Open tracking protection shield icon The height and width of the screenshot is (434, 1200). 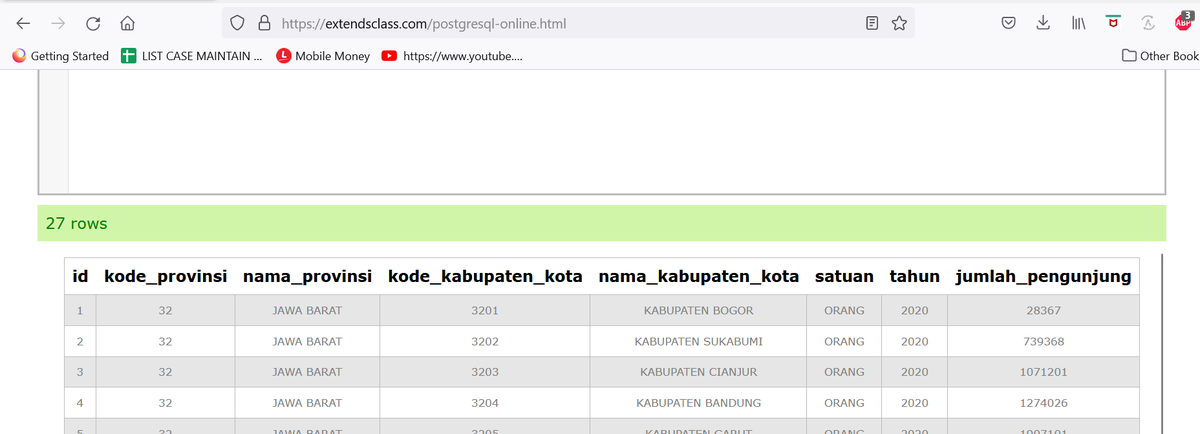point(238,23)
